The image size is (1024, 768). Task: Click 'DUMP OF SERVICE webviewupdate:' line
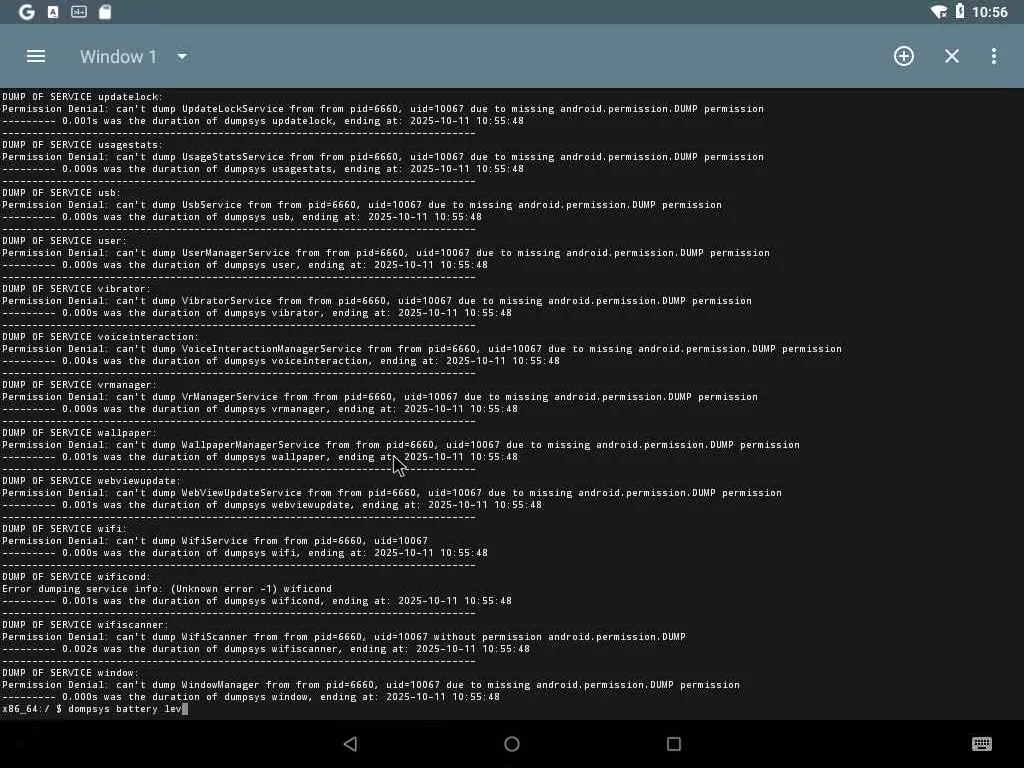point(91,481)
